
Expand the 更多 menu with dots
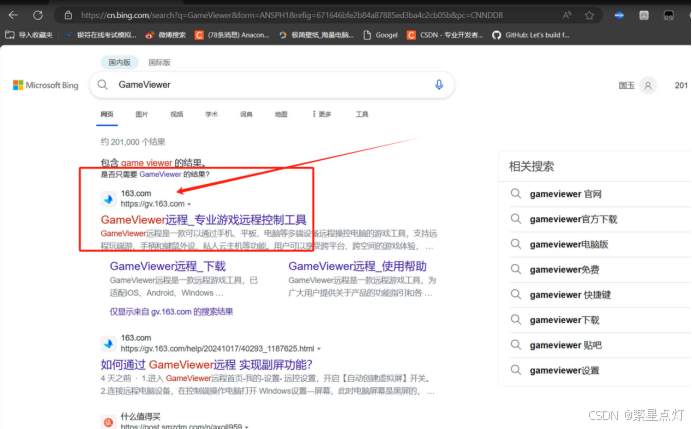pyautogui.click(x=322, y=114)
